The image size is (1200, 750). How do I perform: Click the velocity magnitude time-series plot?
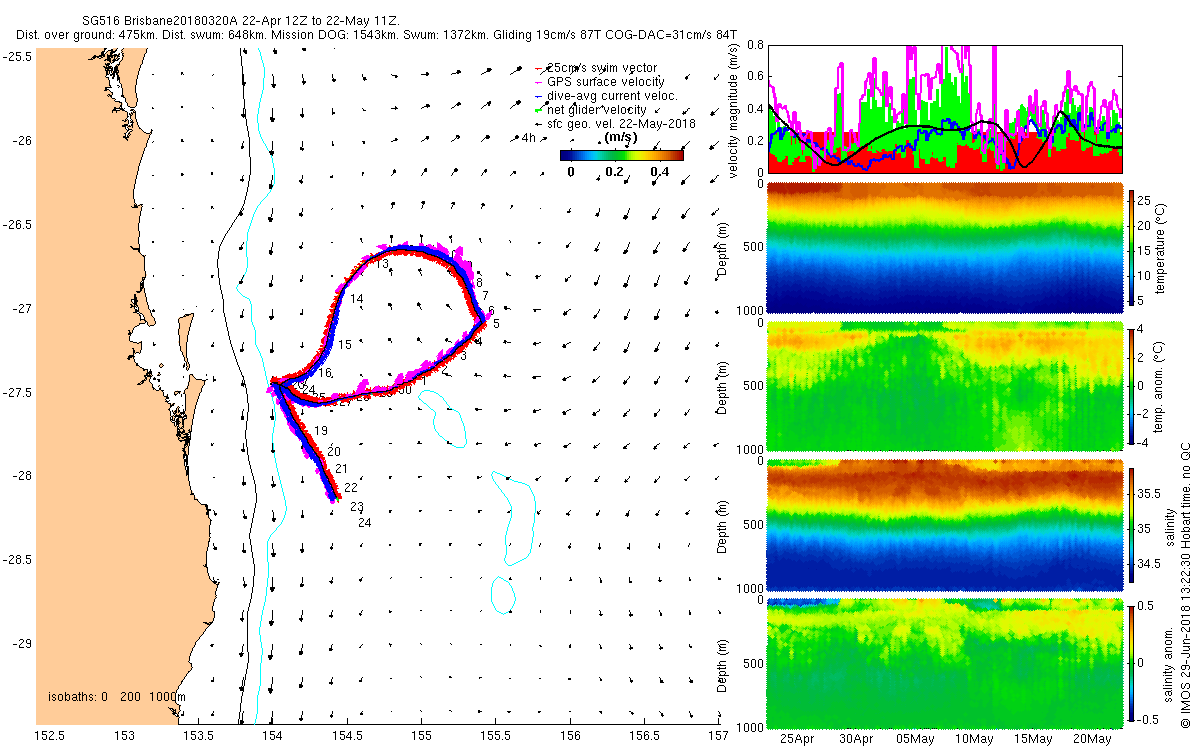click(x=945, y=108)
